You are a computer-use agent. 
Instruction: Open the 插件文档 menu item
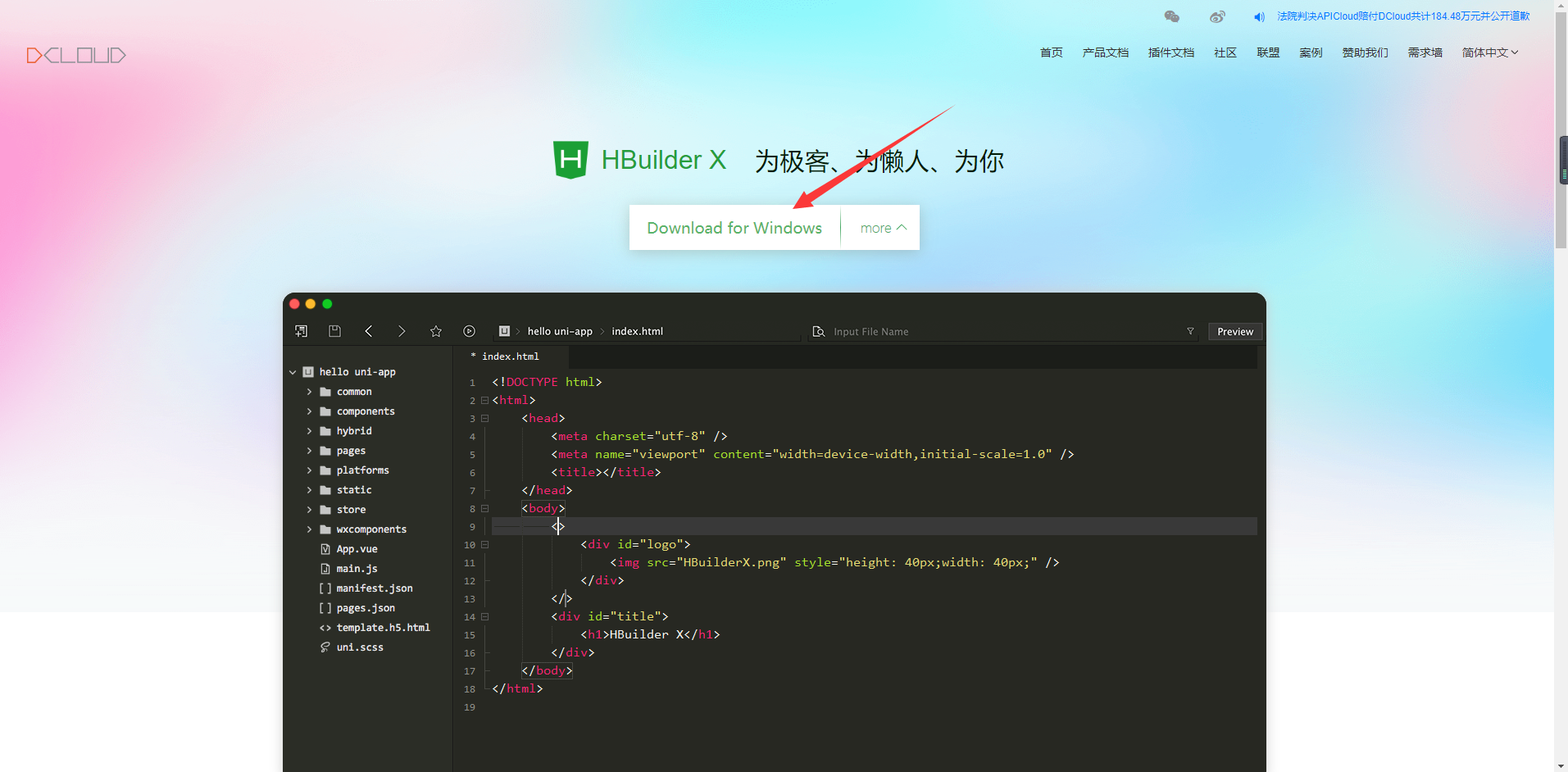(1171, 52)
